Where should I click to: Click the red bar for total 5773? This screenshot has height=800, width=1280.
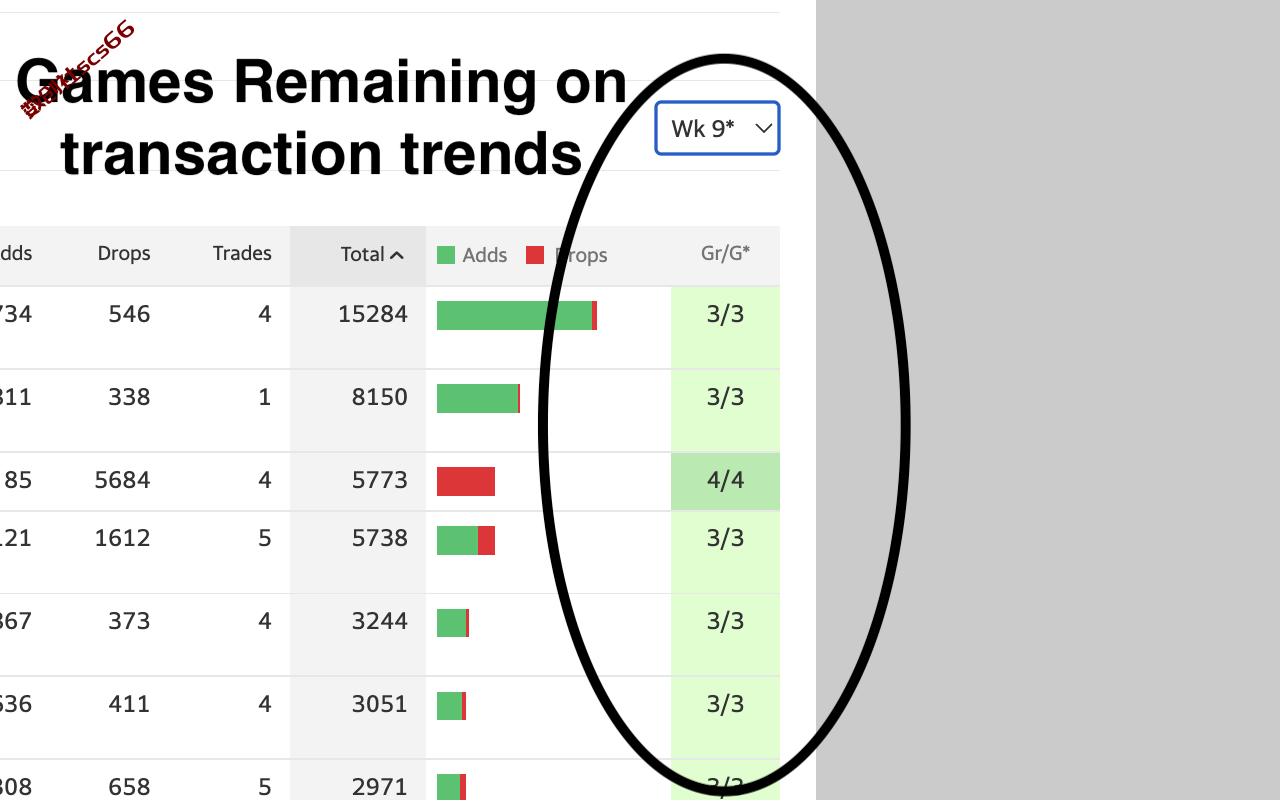coord(466,481)
